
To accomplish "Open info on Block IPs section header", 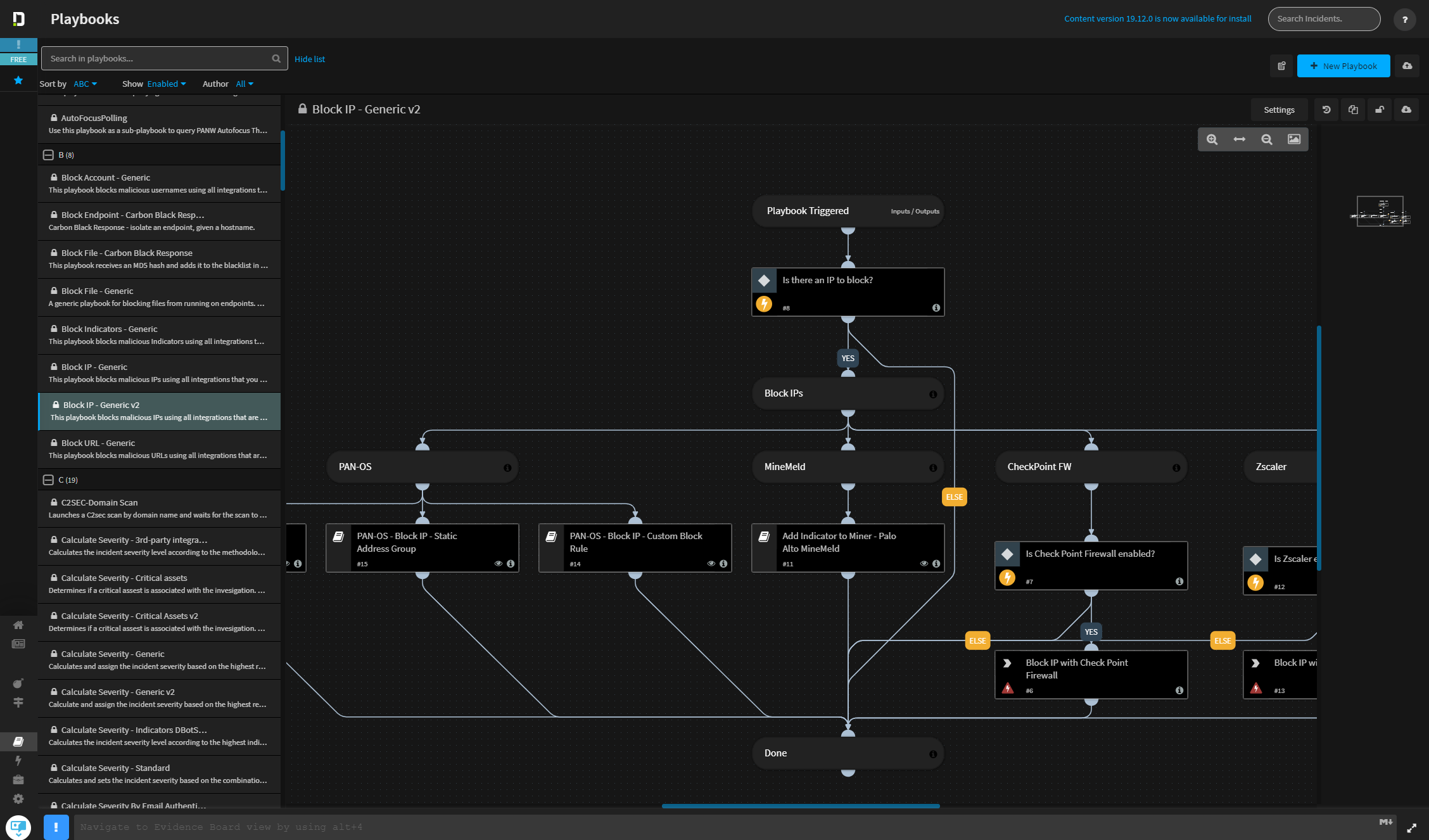I will [932, 394].
